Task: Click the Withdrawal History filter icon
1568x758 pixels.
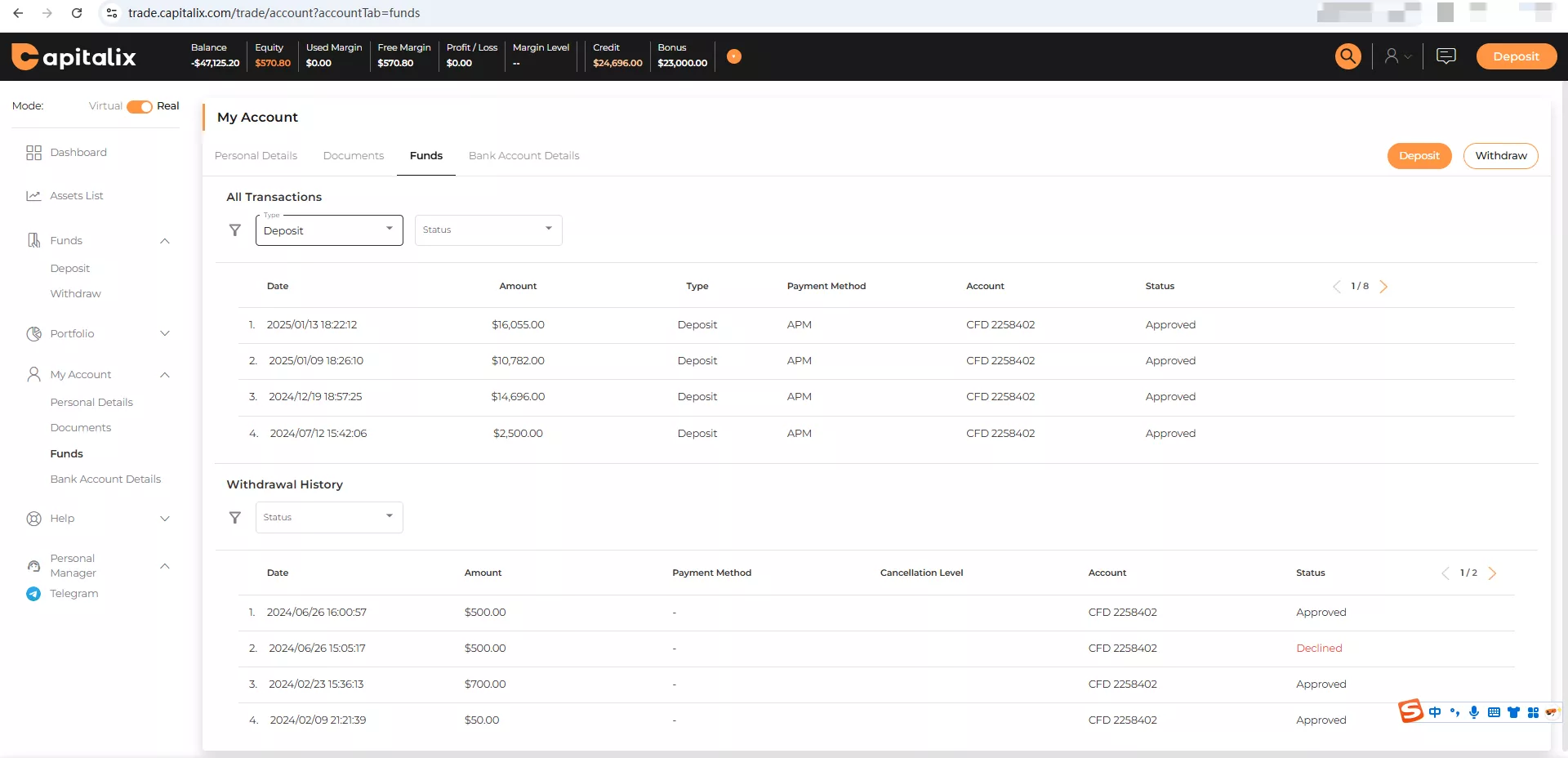Action: (x=235, y=518)
